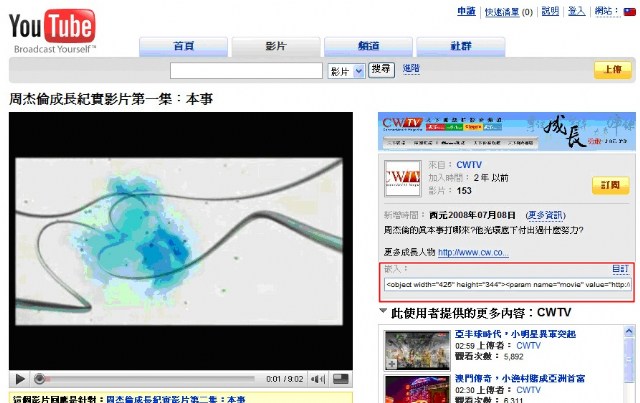Click the 自訂 embed customization link

click(620, 269)
